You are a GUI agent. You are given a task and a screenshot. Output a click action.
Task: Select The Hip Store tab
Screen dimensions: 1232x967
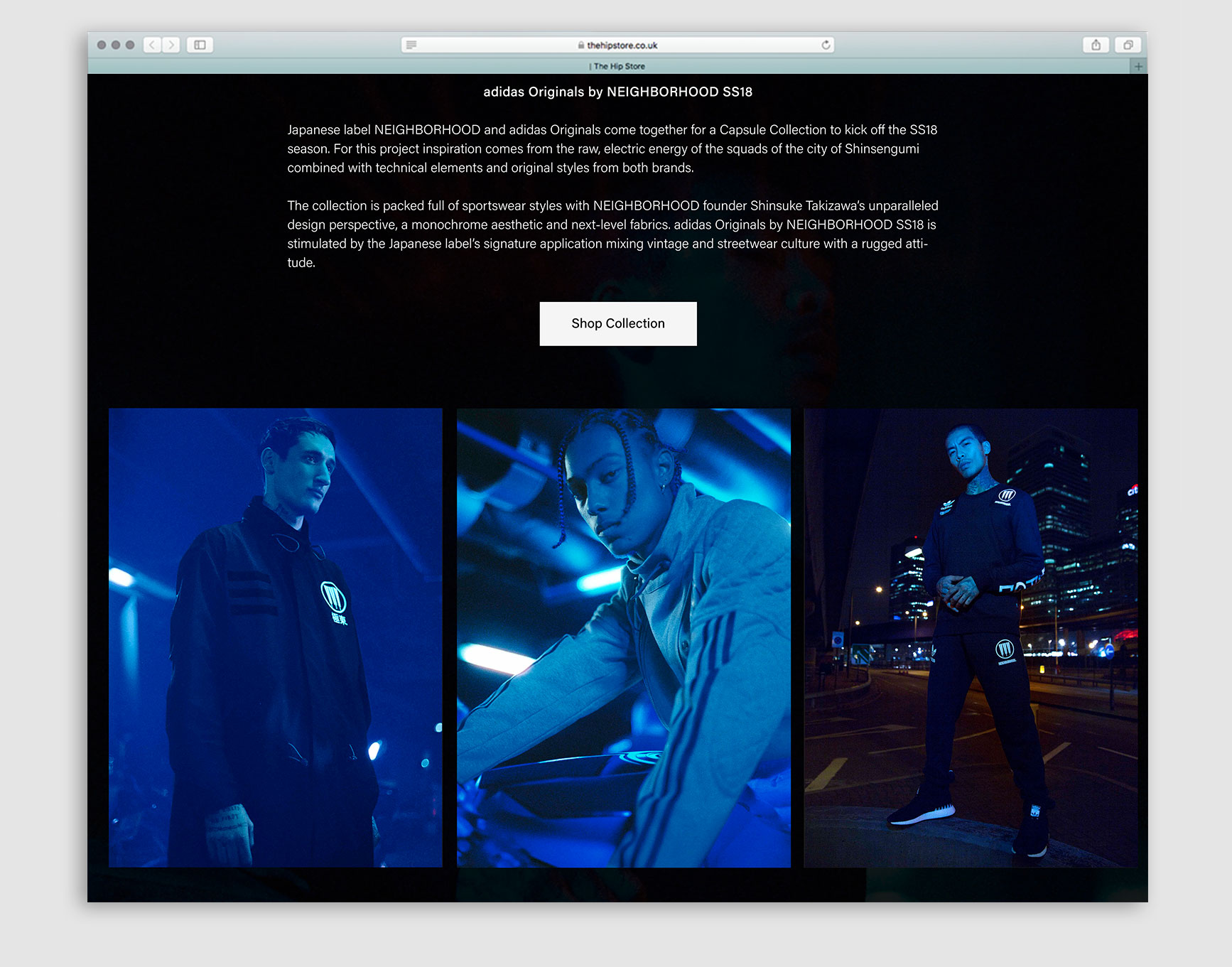617,66
